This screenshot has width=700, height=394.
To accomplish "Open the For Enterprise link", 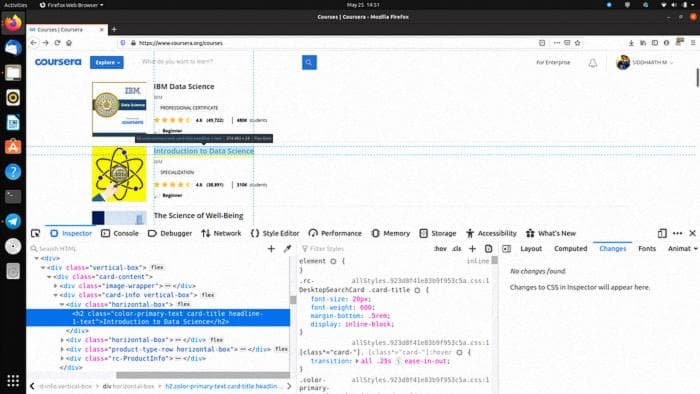I will 553,62.
